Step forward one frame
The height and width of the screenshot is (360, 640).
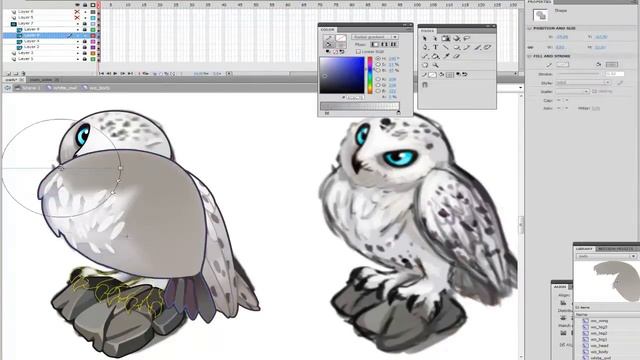click(x=123, y=73)
